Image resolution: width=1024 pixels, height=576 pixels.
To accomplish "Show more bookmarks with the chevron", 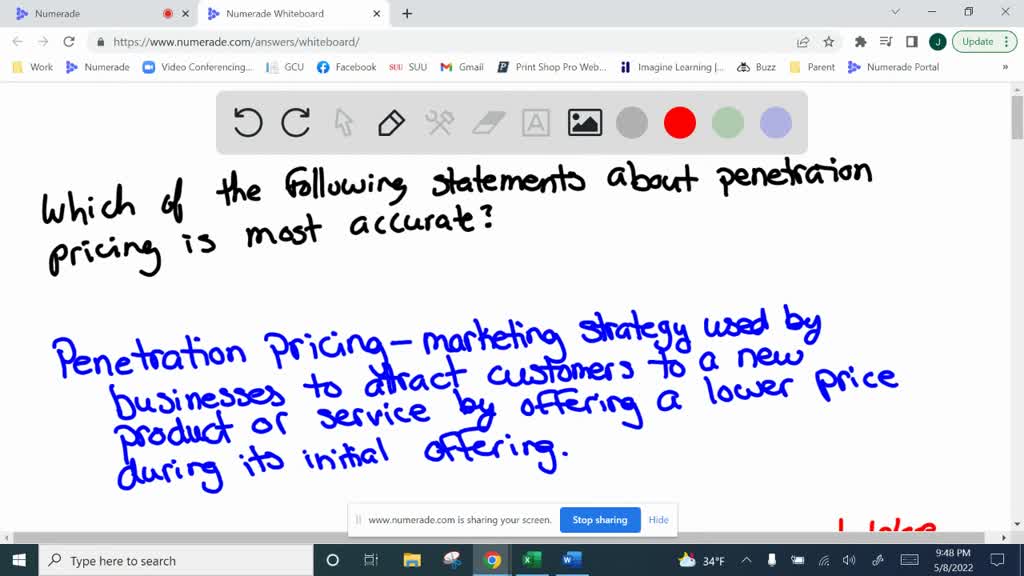I will (1005, 67).
